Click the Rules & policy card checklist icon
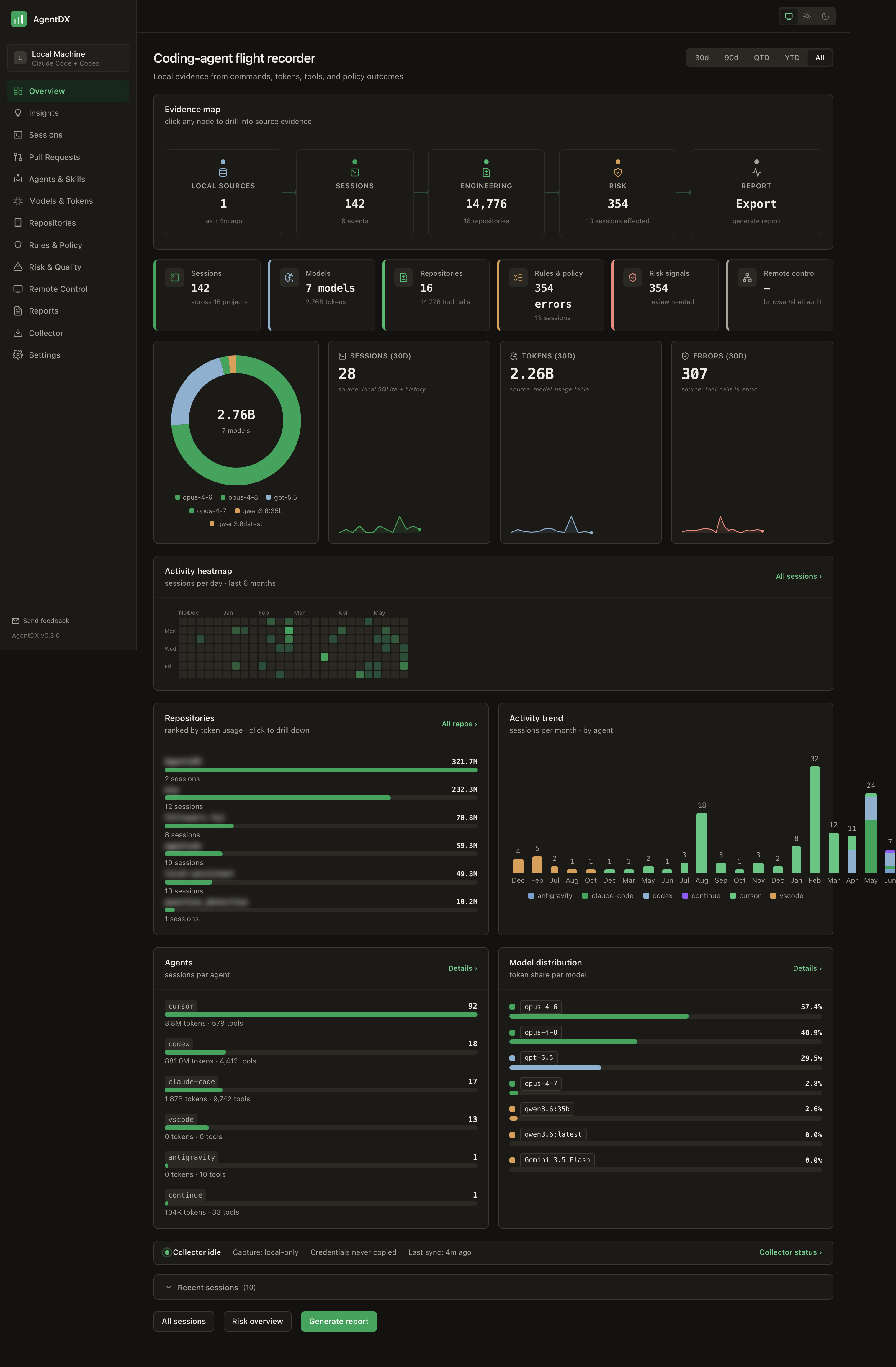This screenshot has height=1367, width=896. [518, 278]
